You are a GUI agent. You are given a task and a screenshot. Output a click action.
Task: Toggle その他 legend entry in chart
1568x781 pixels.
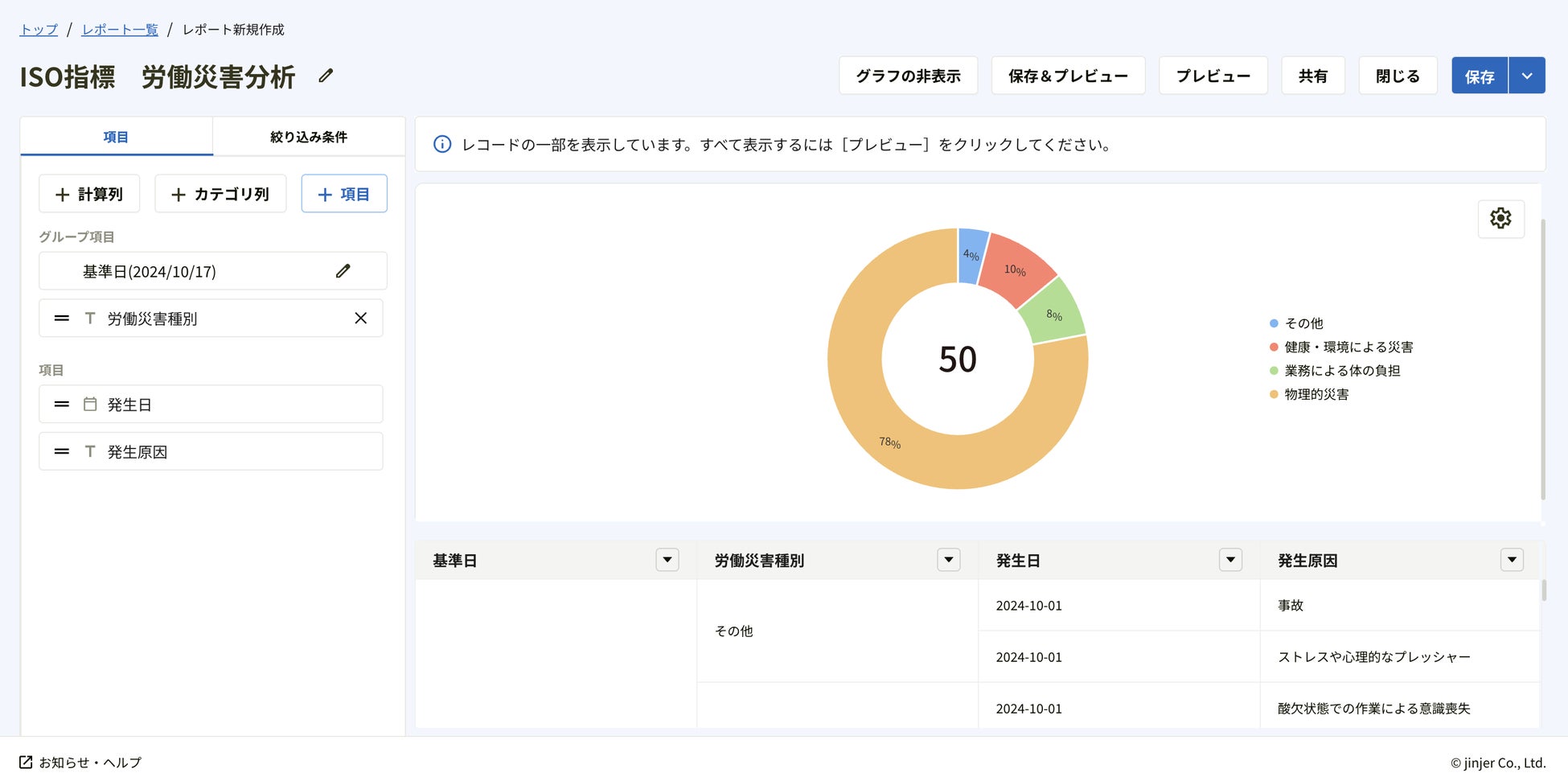(x=1303, y=323)
